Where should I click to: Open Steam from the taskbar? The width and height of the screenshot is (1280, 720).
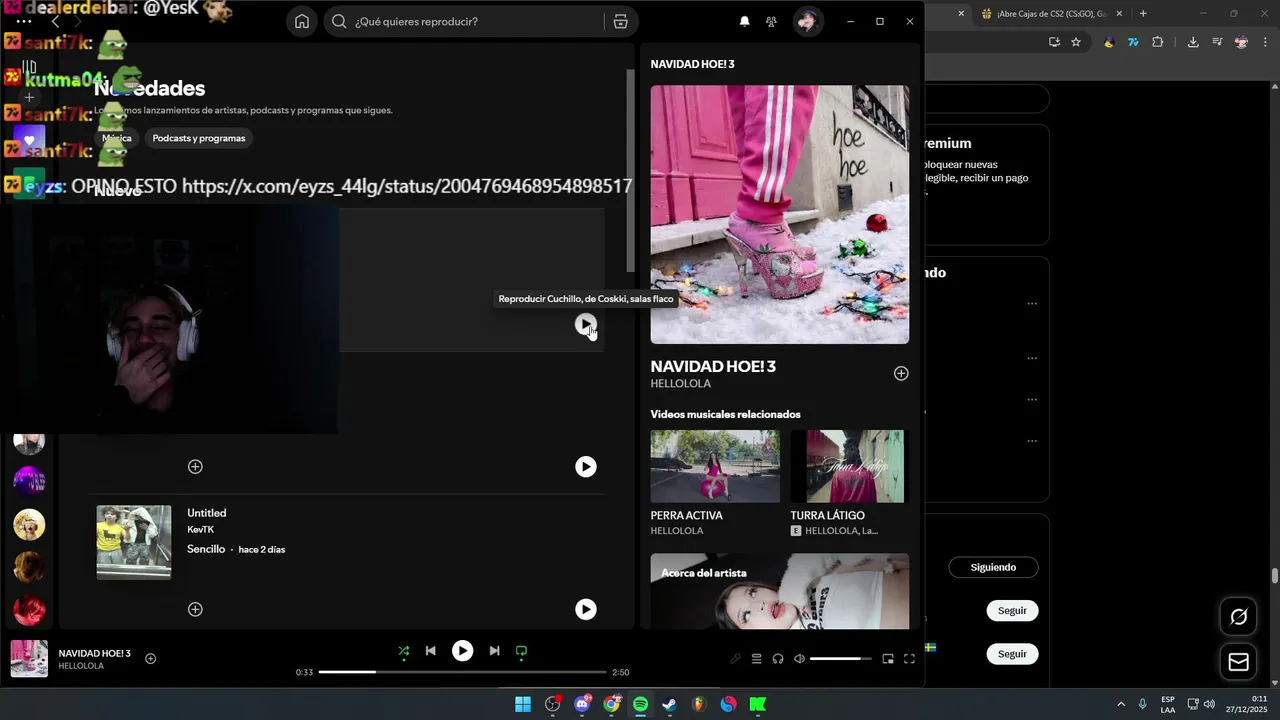click(x=670, y=704)
